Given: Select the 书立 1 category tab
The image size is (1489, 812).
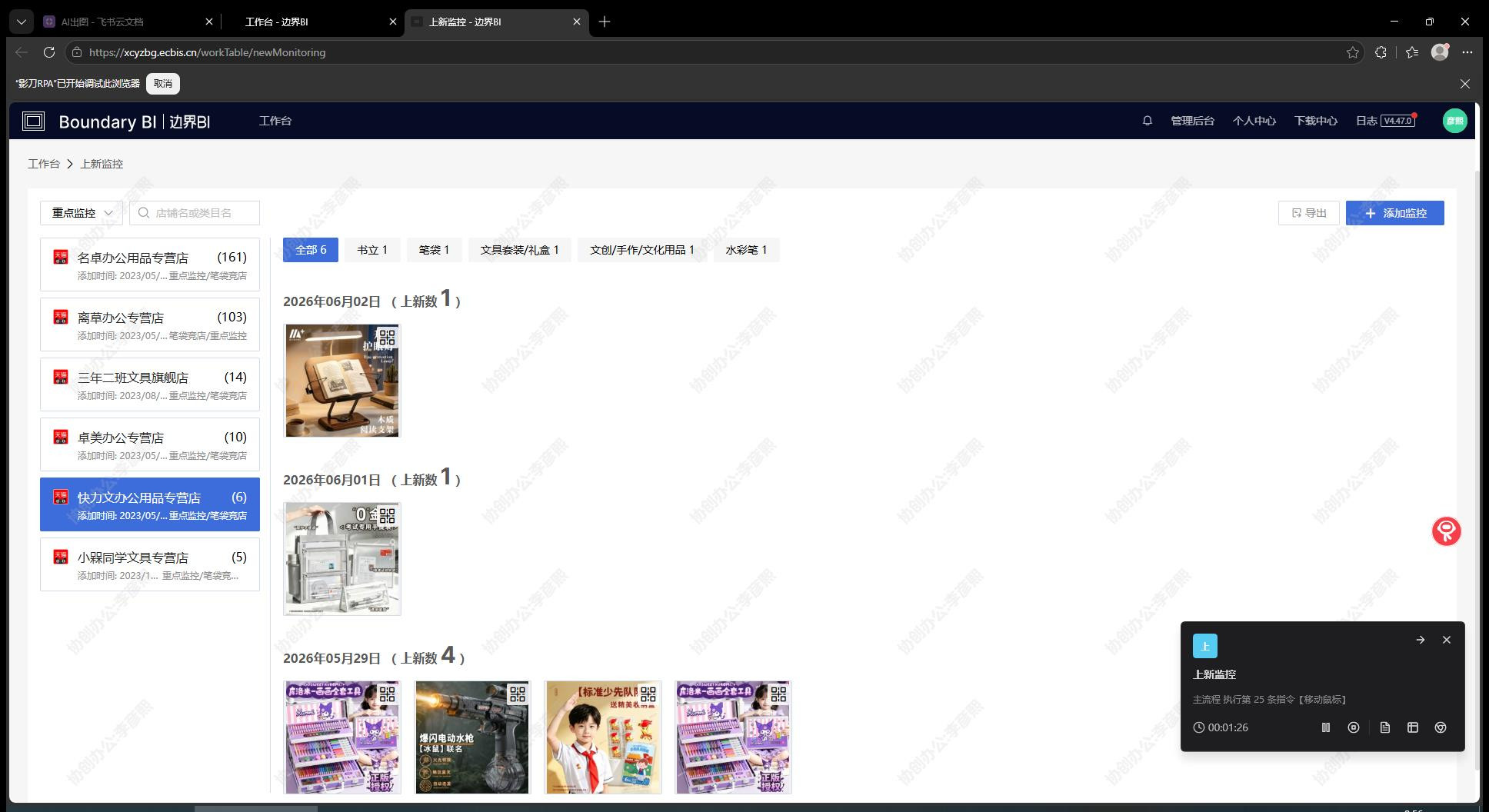Looking at the screenshot, I should (x=372, y=250).
